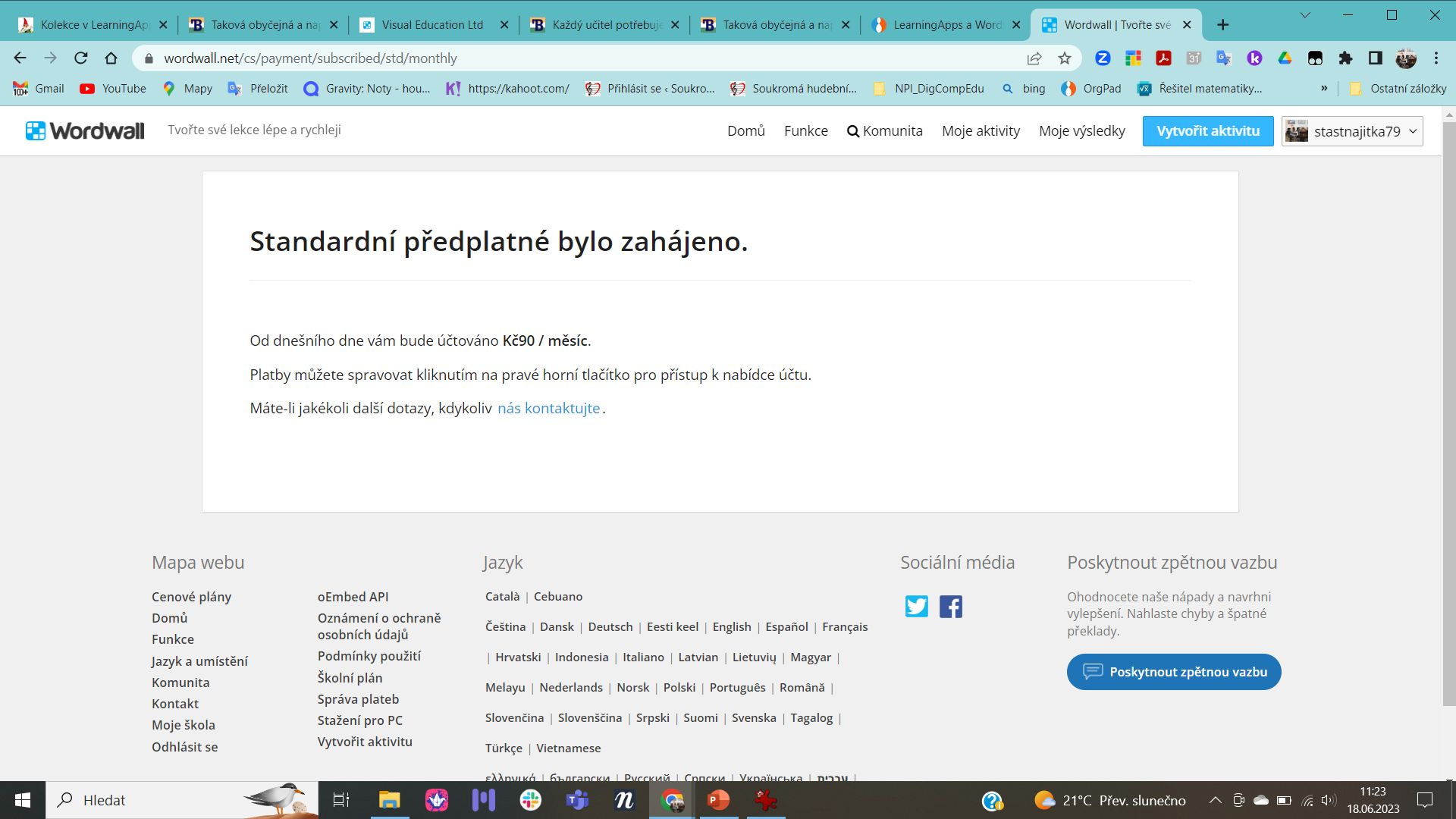This screenshot has height=819, width=1456.
Task: Click the Vytvořit aktivitu button
Action: (1207, 130)
